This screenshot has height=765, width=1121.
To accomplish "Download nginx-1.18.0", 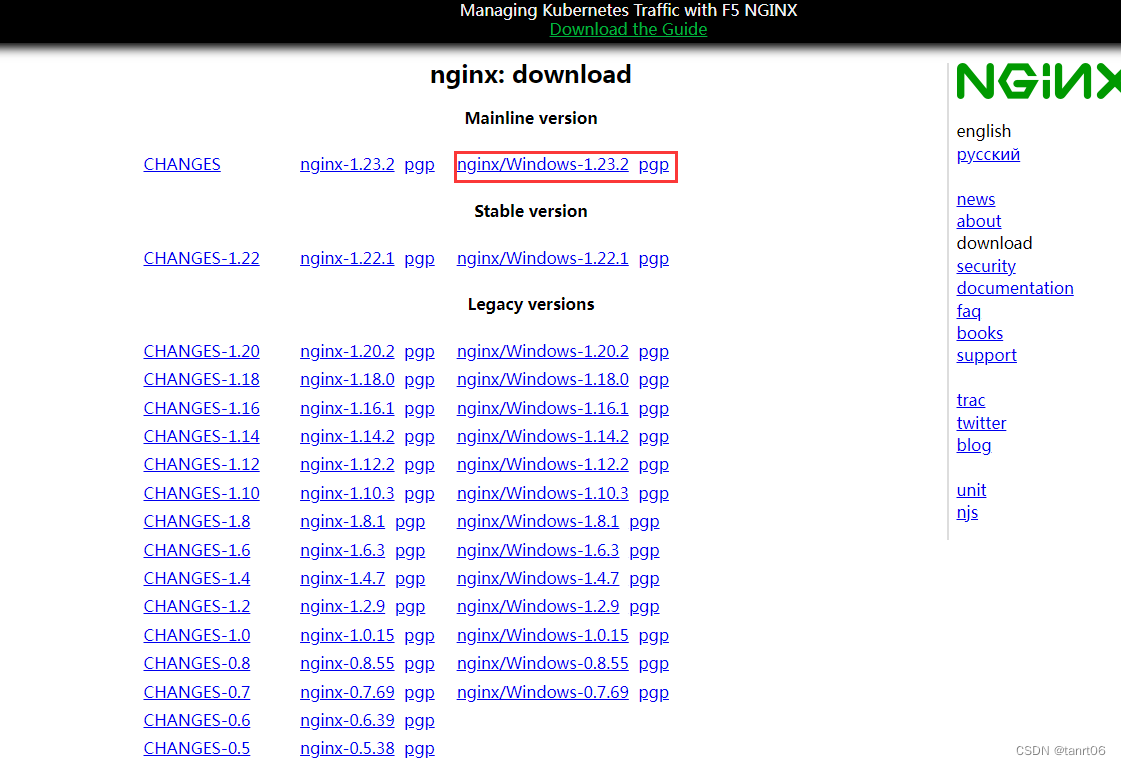I will pyautogui.click(x=347, y=379).
